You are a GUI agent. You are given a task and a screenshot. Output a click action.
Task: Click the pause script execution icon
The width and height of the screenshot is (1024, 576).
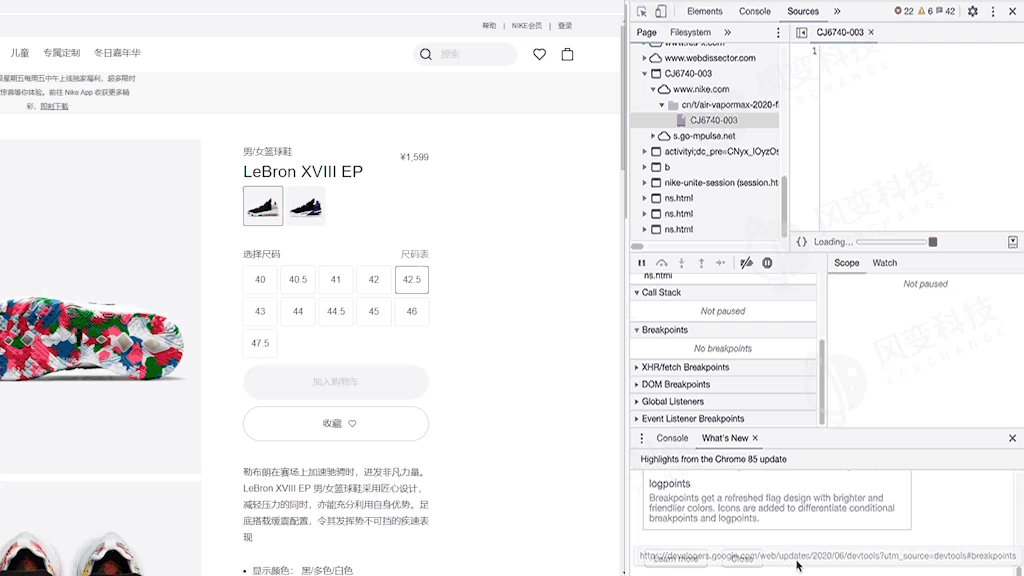click(642, 263)
